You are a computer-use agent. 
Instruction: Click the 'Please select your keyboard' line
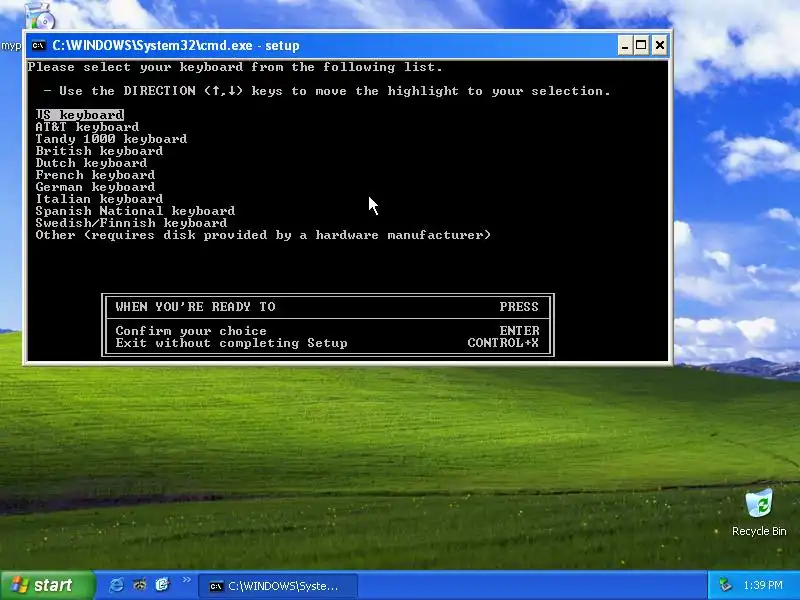coord(235,67)
